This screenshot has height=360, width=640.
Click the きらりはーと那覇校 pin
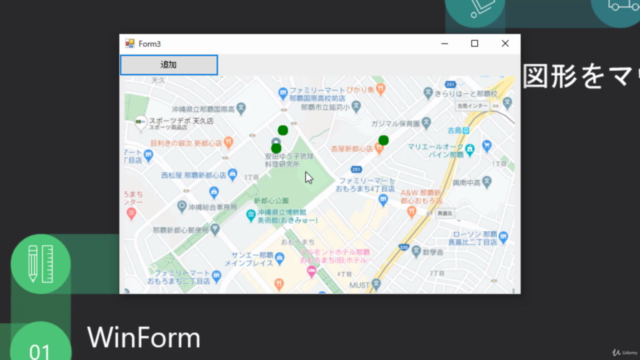click(428, 93)
